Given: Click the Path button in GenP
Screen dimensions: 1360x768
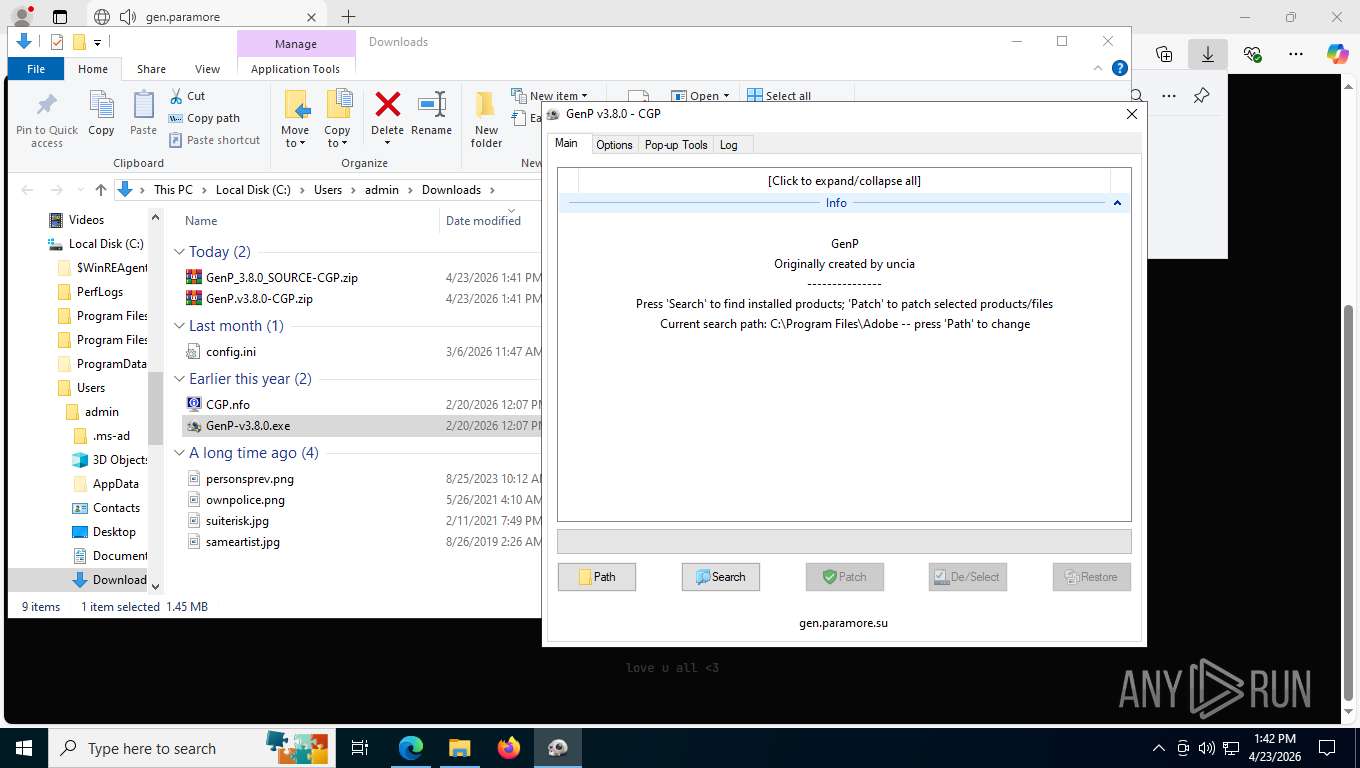Looking at the screenshot, I should pos(597,577).
